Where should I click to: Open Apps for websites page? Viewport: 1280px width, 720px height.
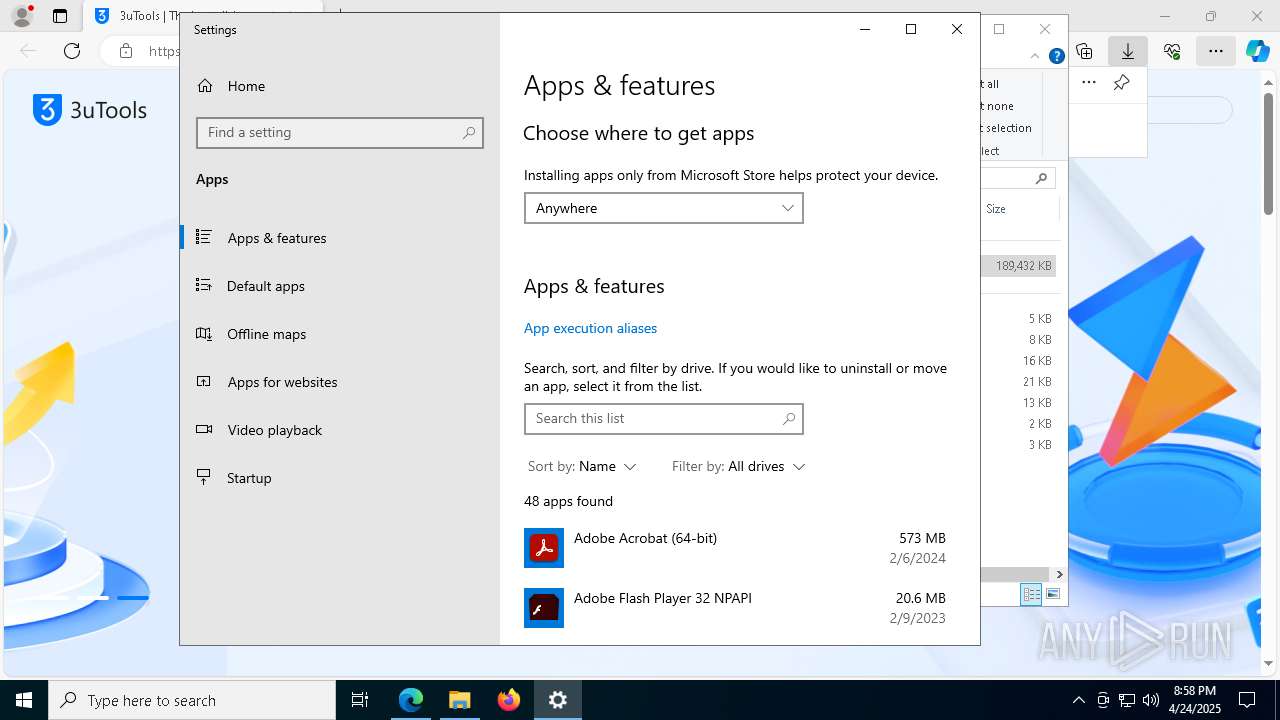tap(340, 382)
